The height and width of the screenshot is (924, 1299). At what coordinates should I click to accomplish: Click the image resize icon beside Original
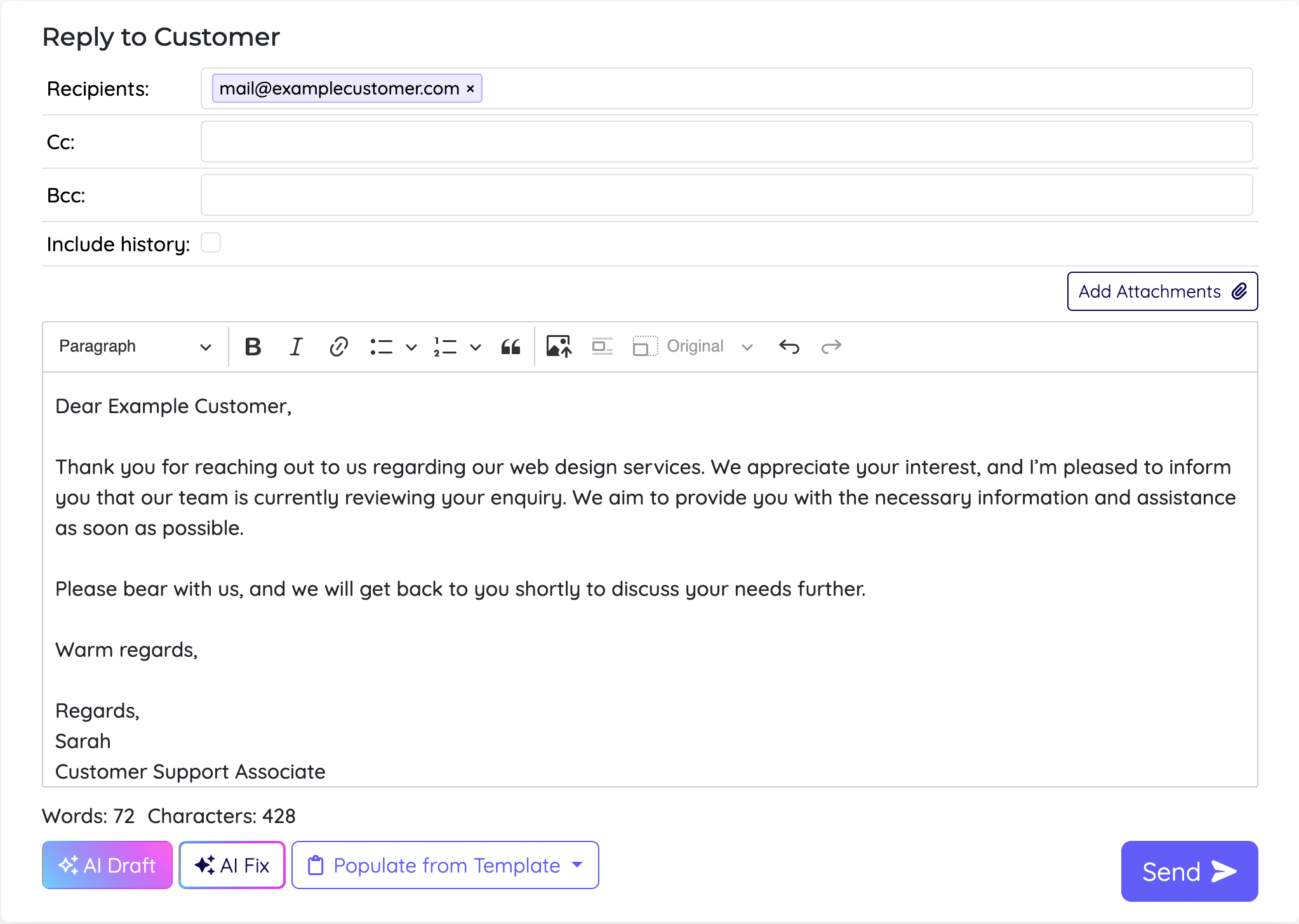[645, 346]
